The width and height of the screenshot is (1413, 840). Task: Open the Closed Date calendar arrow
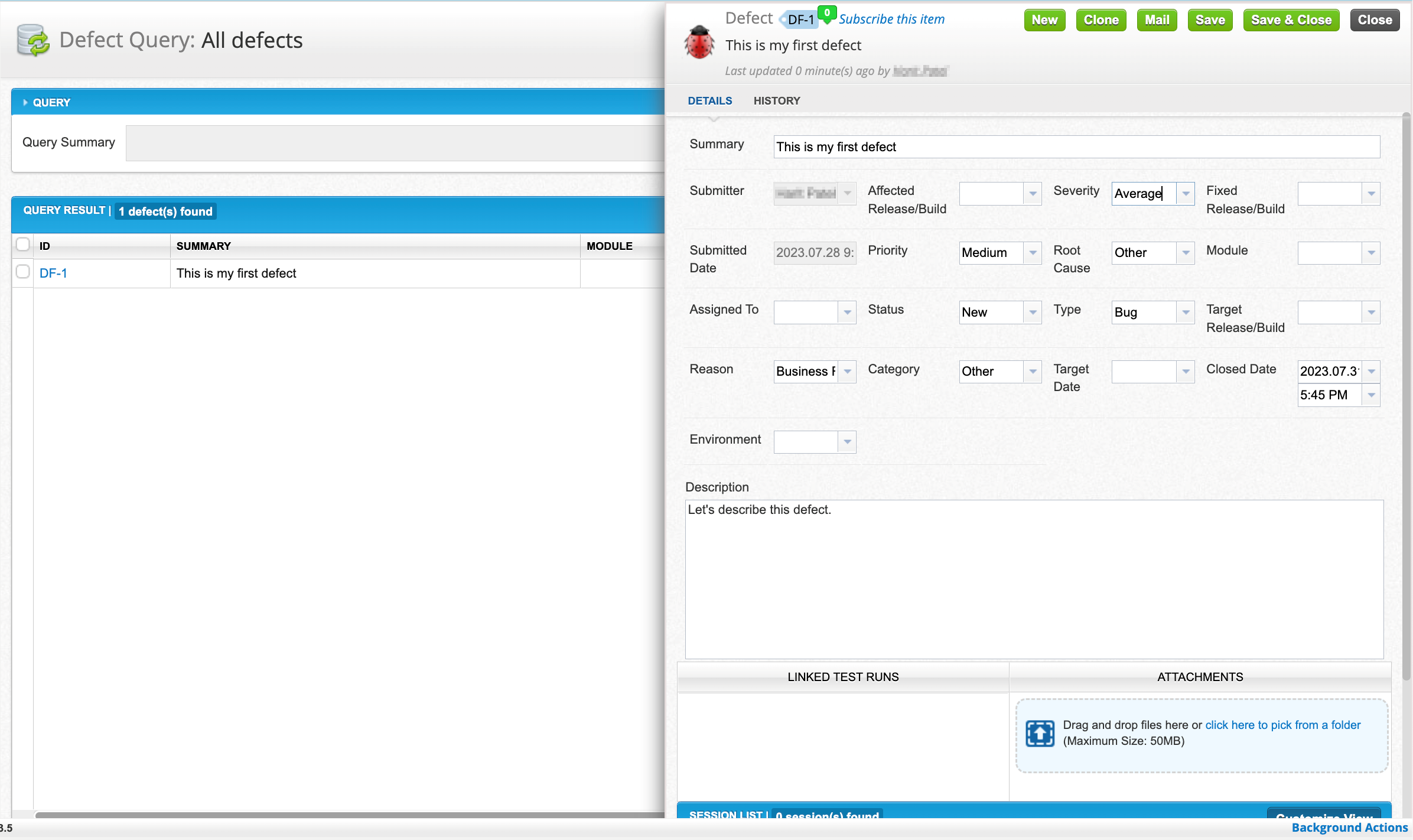(x=1371, y=372)
